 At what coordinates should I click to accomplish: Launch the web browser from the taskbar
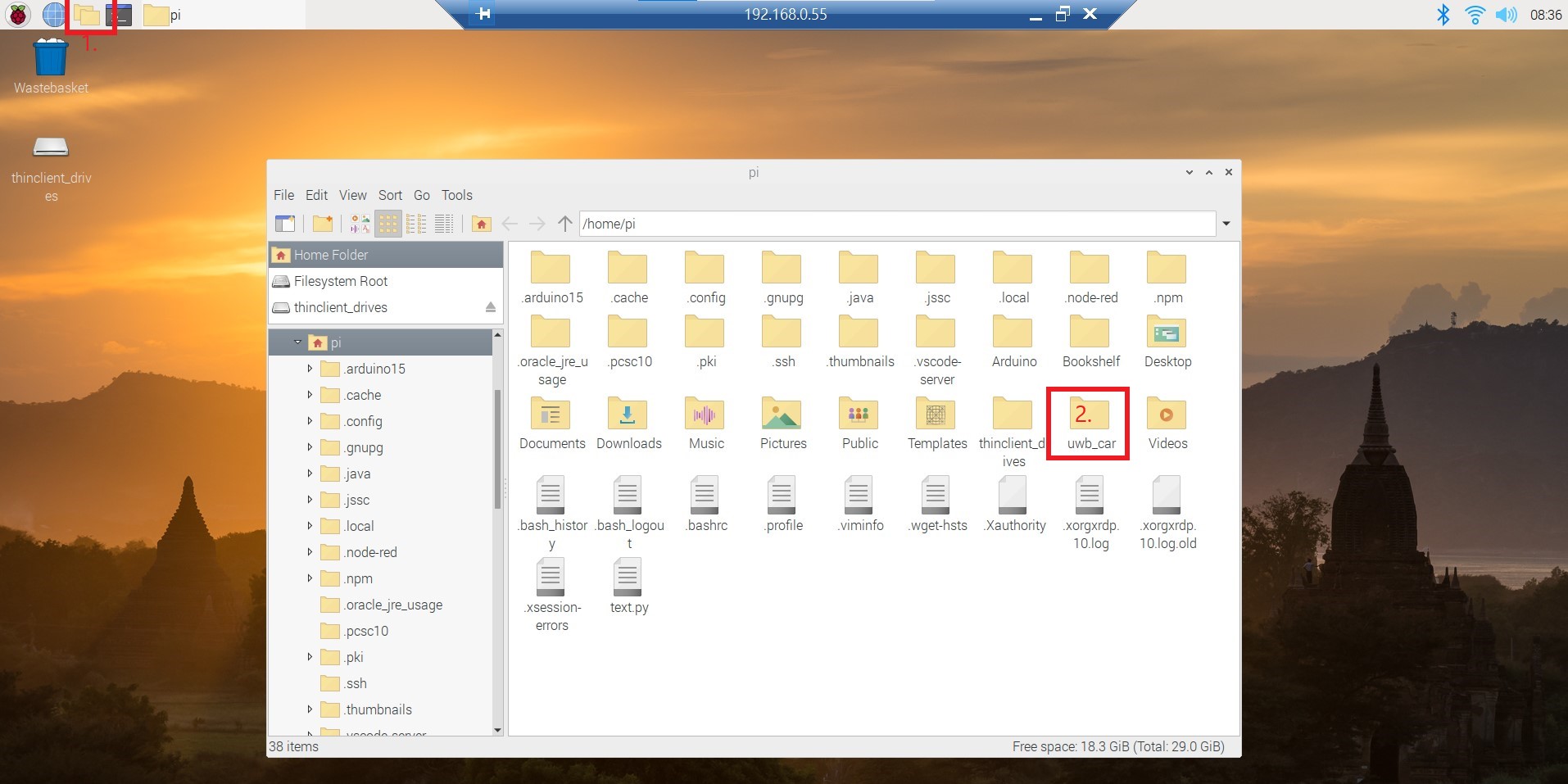click(x=53, y=14)
